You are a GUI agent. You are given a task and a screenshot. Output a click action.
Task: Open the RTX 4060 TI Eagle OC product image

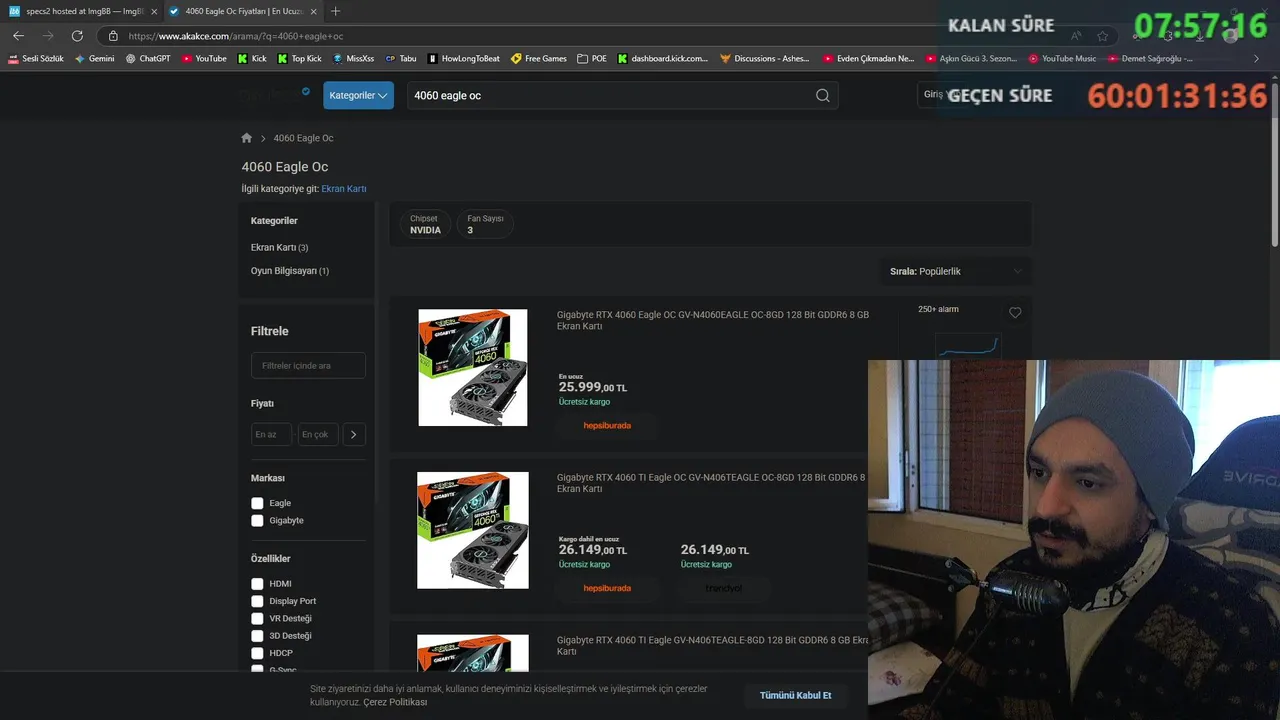473,530
